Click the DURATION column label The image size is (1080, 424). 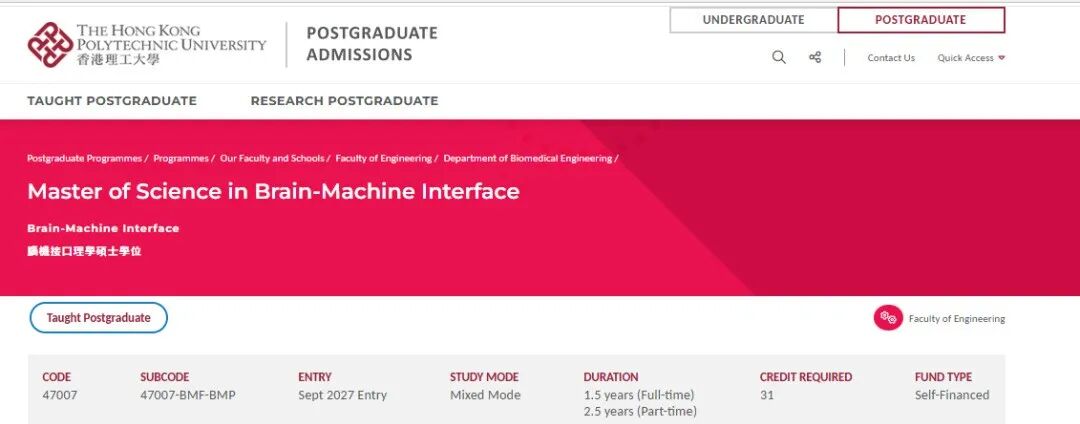click(x=611, y=377)
